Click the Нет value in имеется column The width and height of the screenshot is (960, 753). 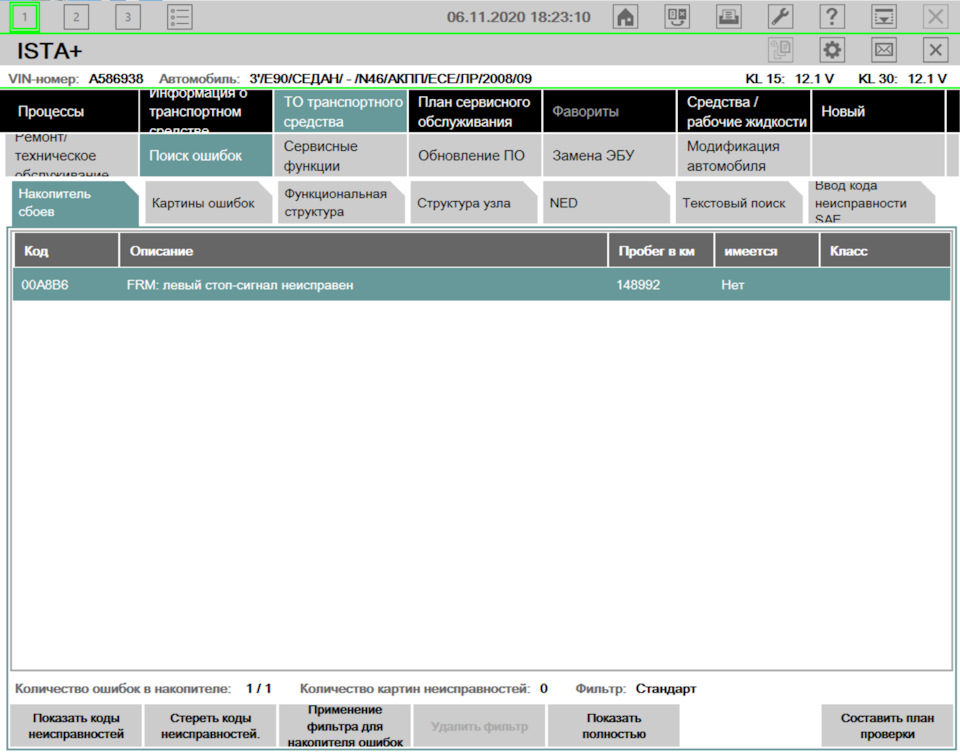click(x=733, y=285)
